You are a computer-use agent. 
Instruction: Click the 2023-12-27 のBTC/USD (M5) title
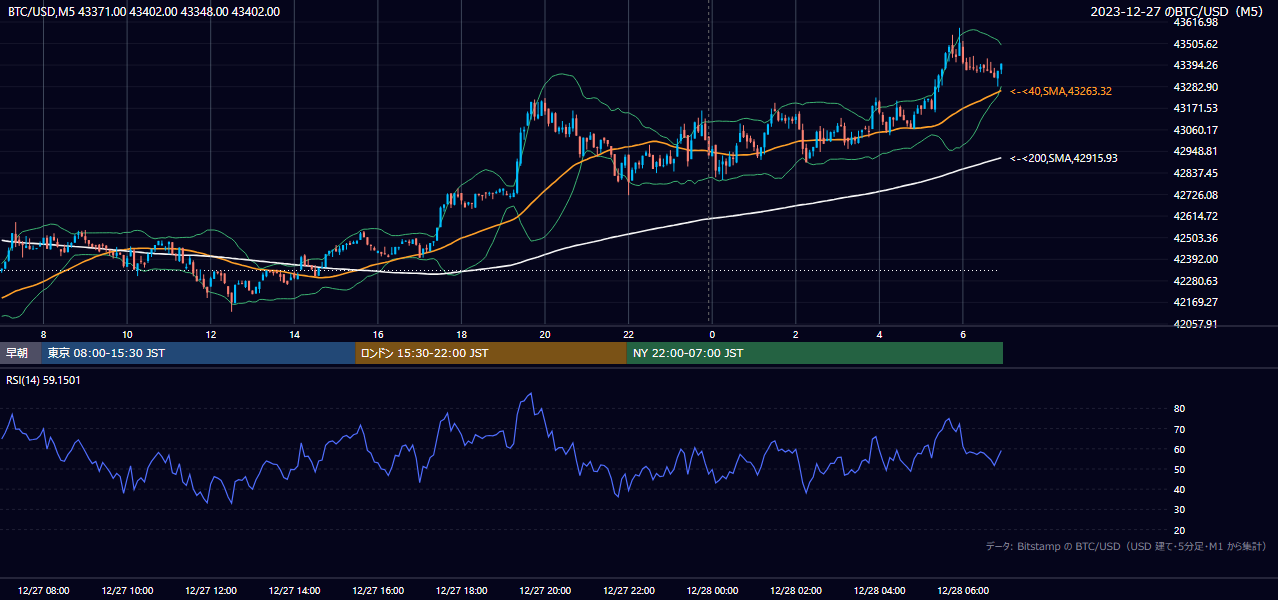1179,12
